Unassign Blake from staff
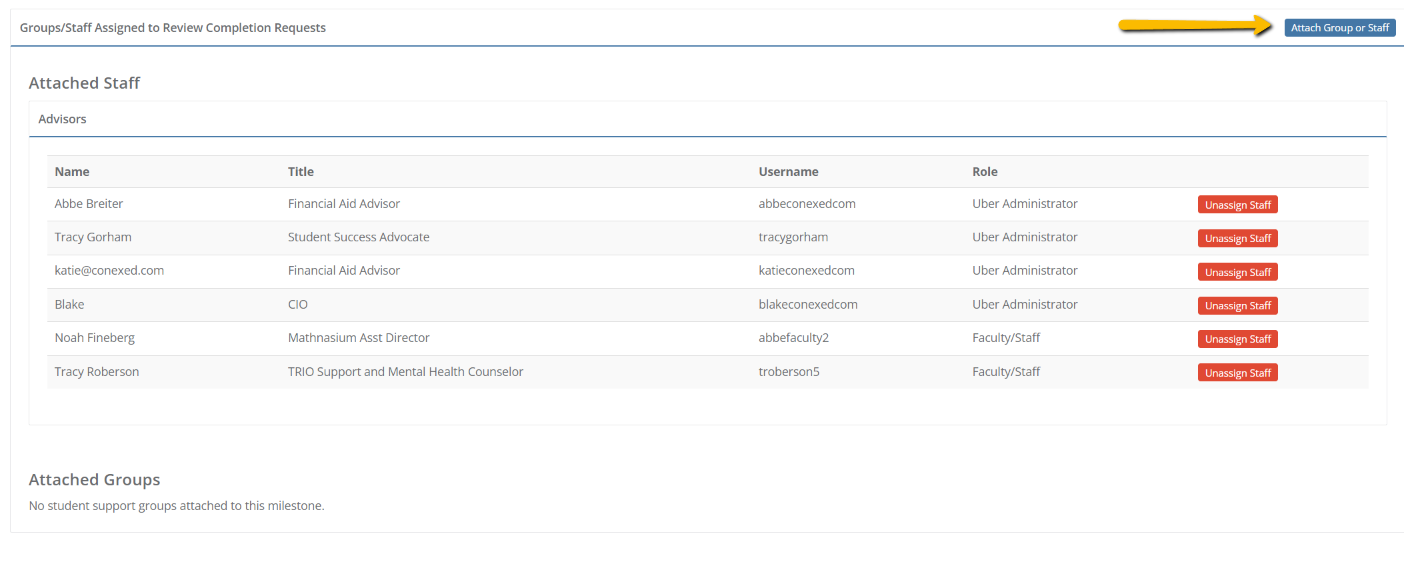 pyautogui.click(x=1238, y=306)
